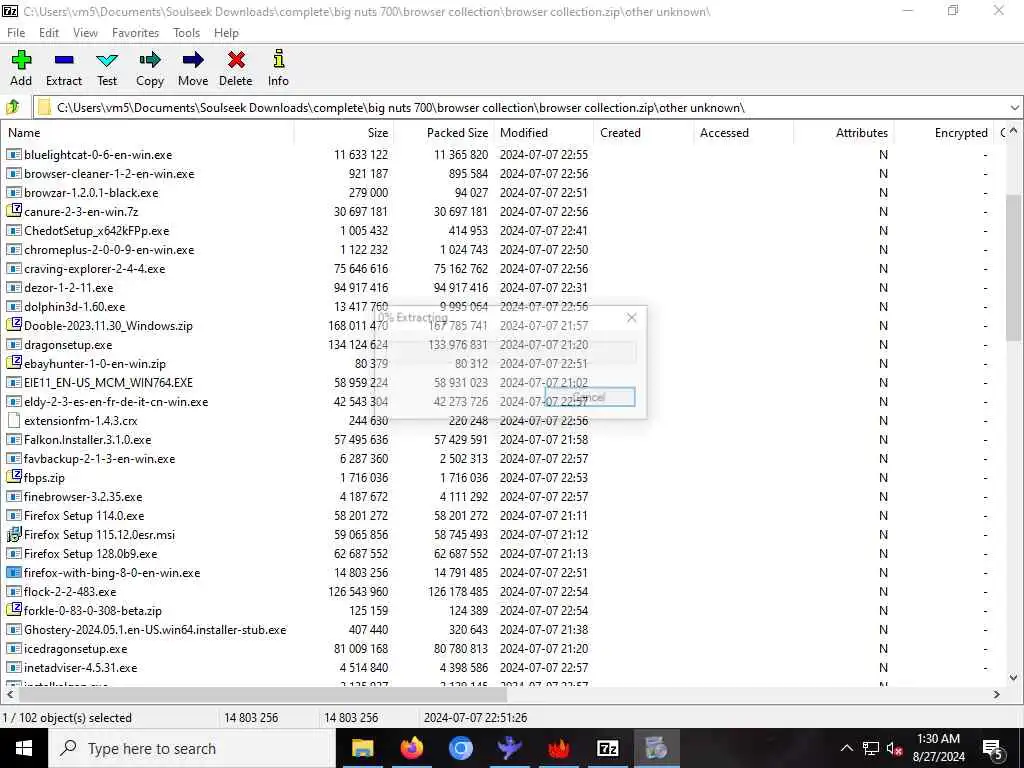Select inetadviser-4.5.31.exe
Image resolution: width=1024 pixels, height=768 pixels.
80,667
